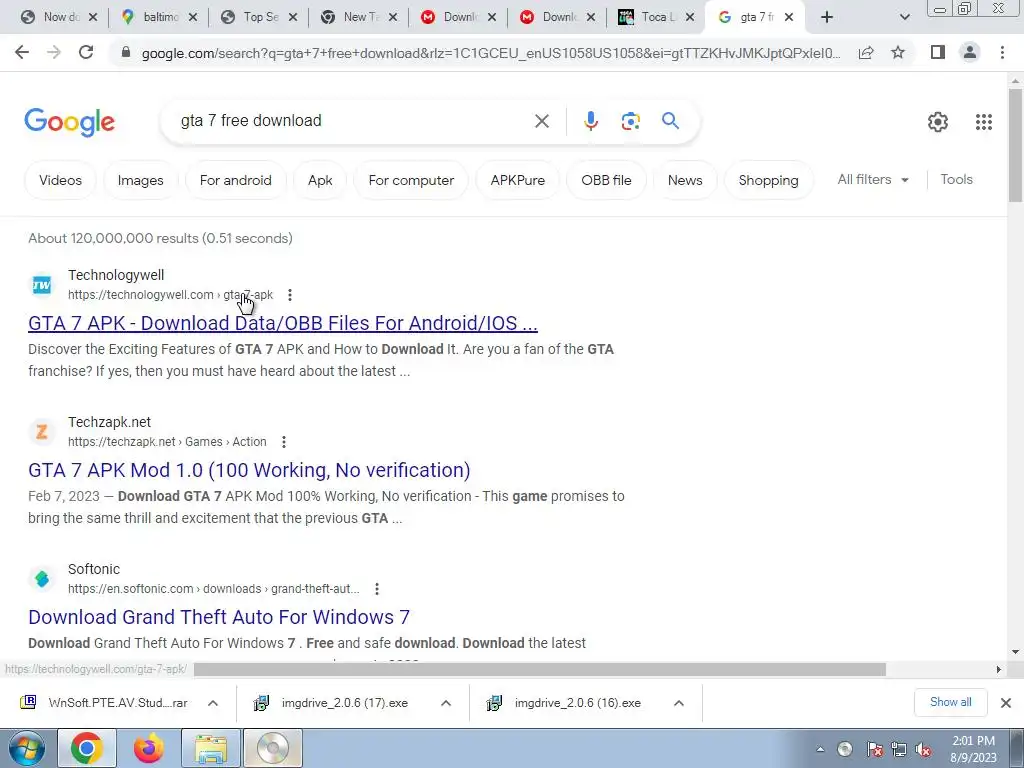Filter results by News
Viewport: 1024px width, 768px height.
pos(684,180)
